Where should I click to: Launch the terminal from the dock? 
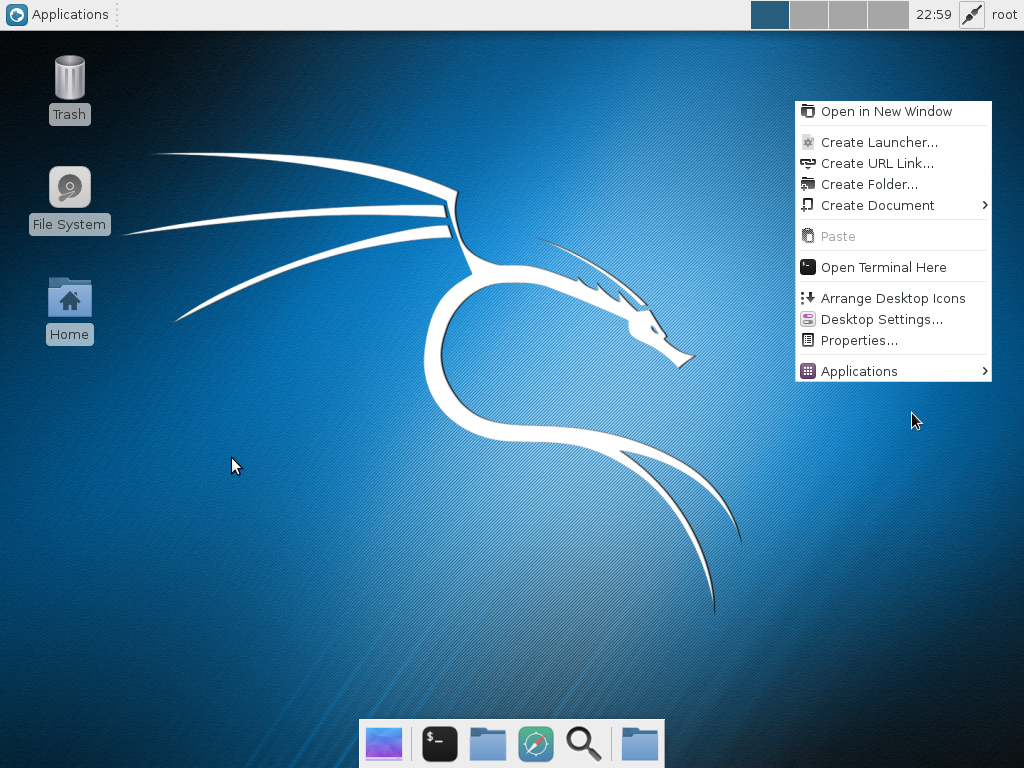coord(440,744)
